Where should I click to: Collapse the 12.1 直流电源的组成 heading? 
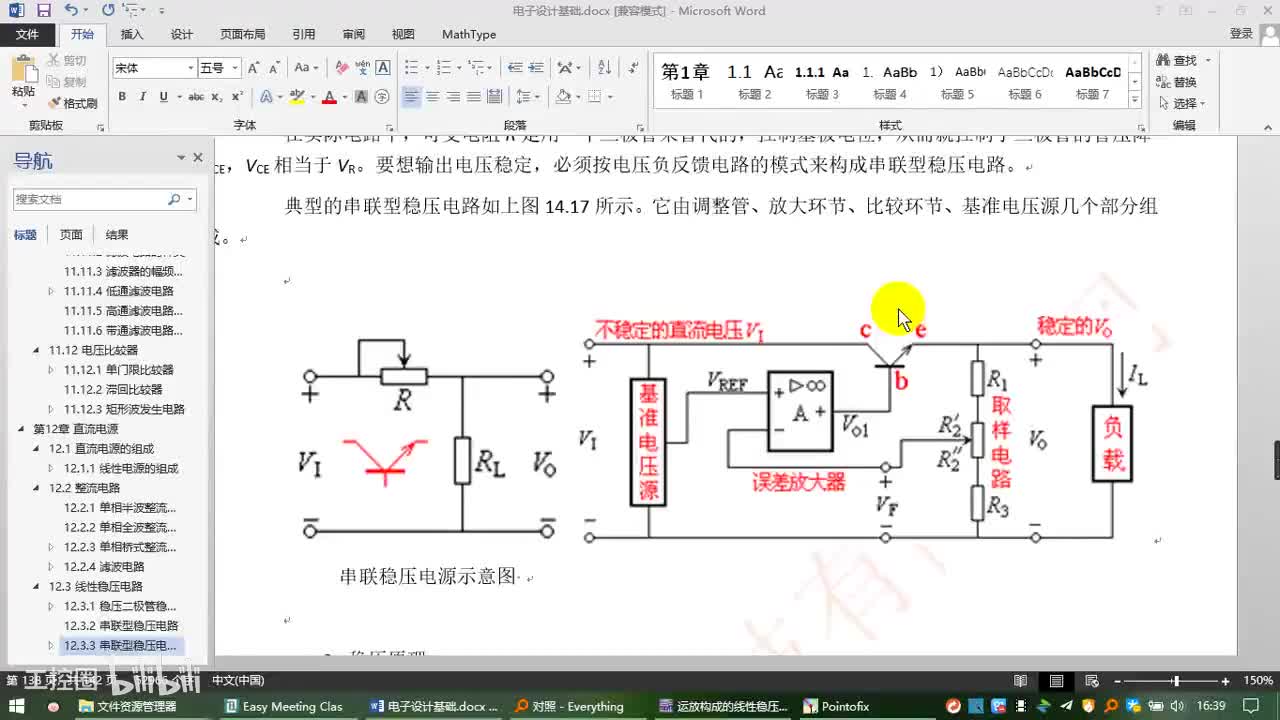click(x=37, y=448)
